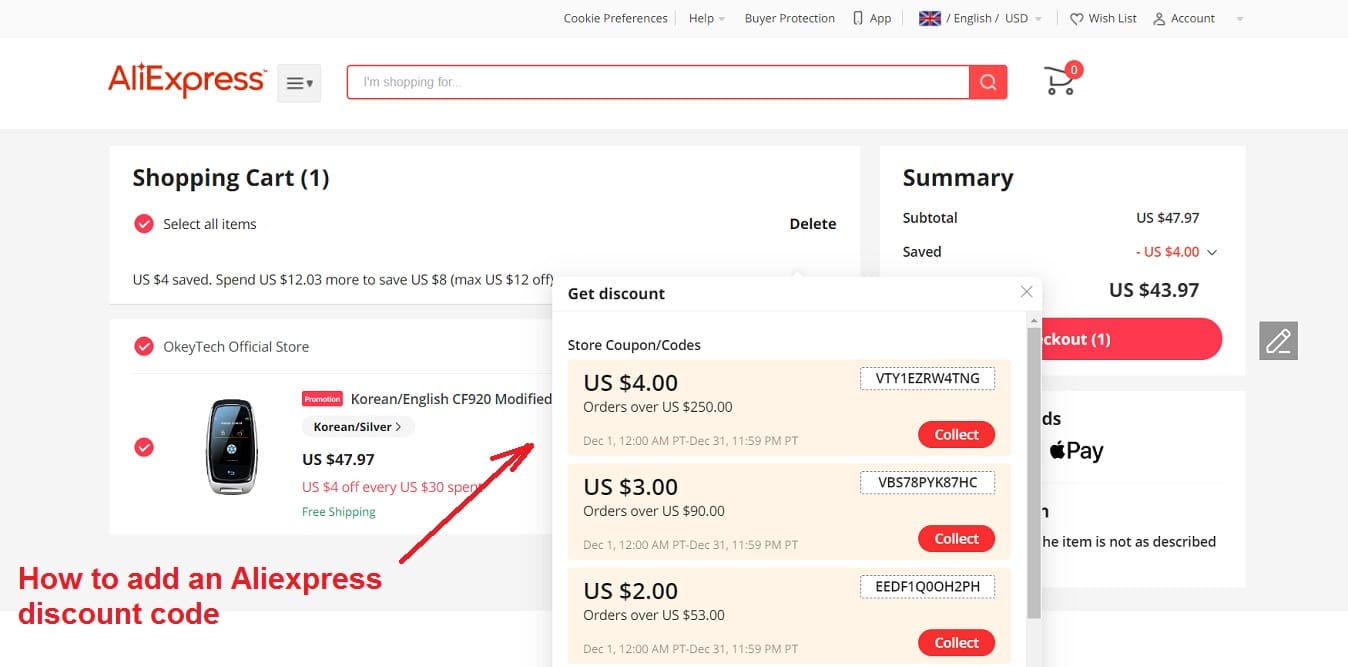Collect the US $2.00 coupon
The width and height of the screenshot is (1348, 667).
click(x=956, y=643)
